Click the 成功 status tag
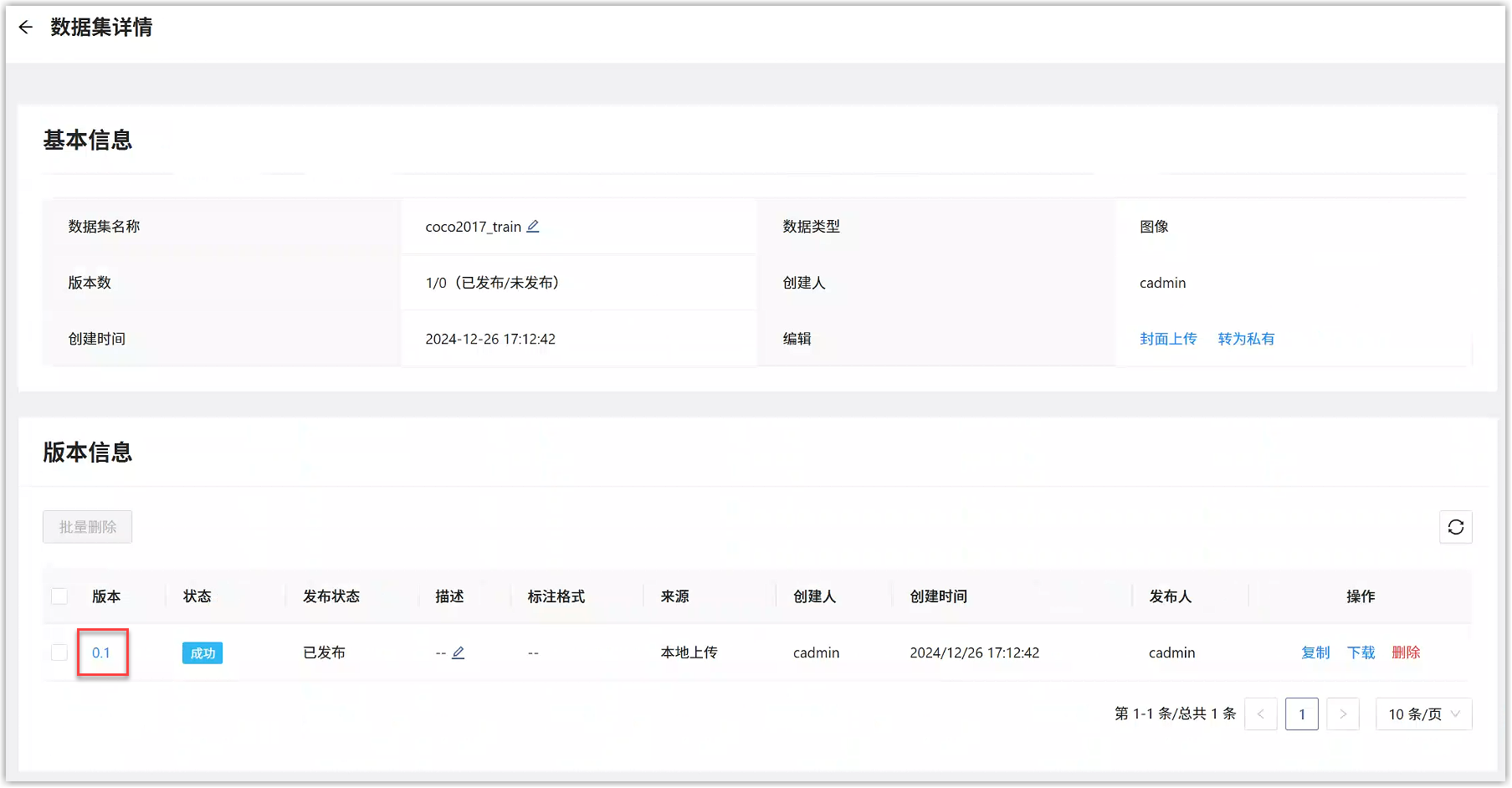This screenshot has height=788, width=1512. click(x=202, y=653)
